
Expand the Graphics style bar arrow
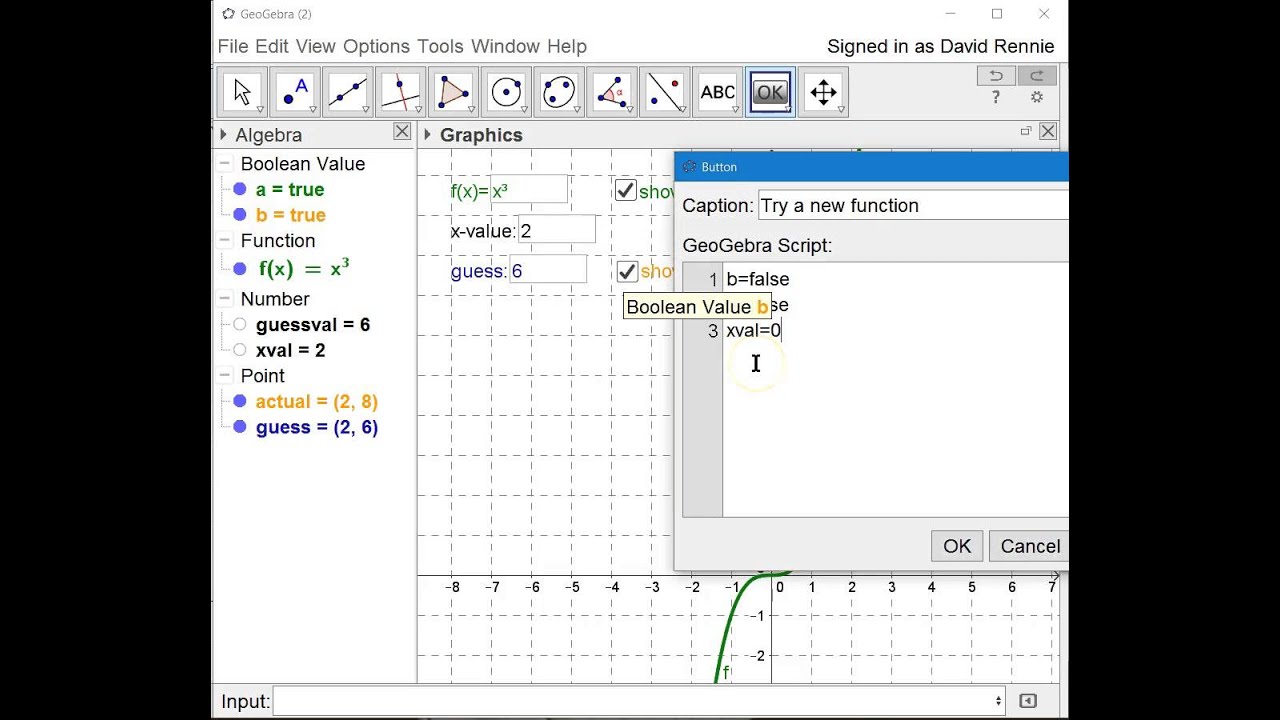click(428, 134)
